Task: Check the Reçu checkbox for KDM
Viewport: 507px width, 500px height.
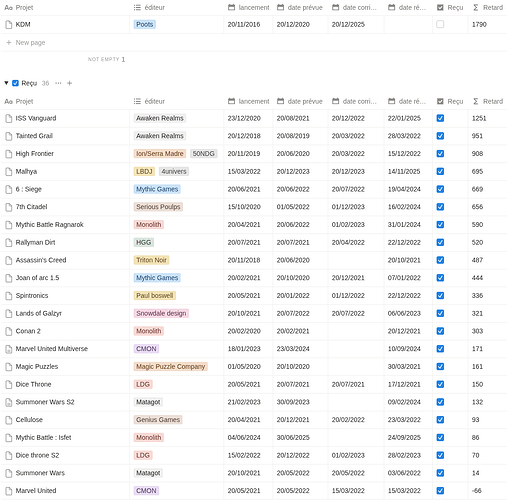Action: (440, 24)
